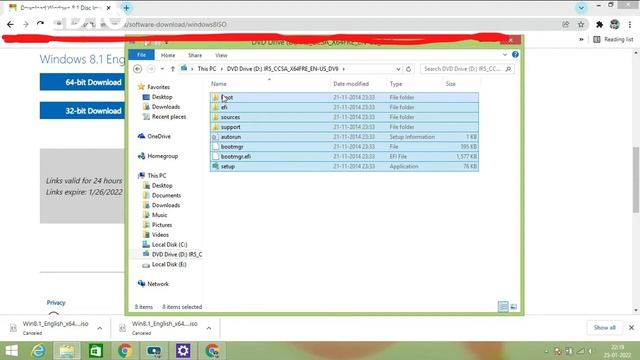This screenshot has height=360, width=640.
Task: Select the bootmgr file
Action: pyautogui.click(x=344, y=147)
